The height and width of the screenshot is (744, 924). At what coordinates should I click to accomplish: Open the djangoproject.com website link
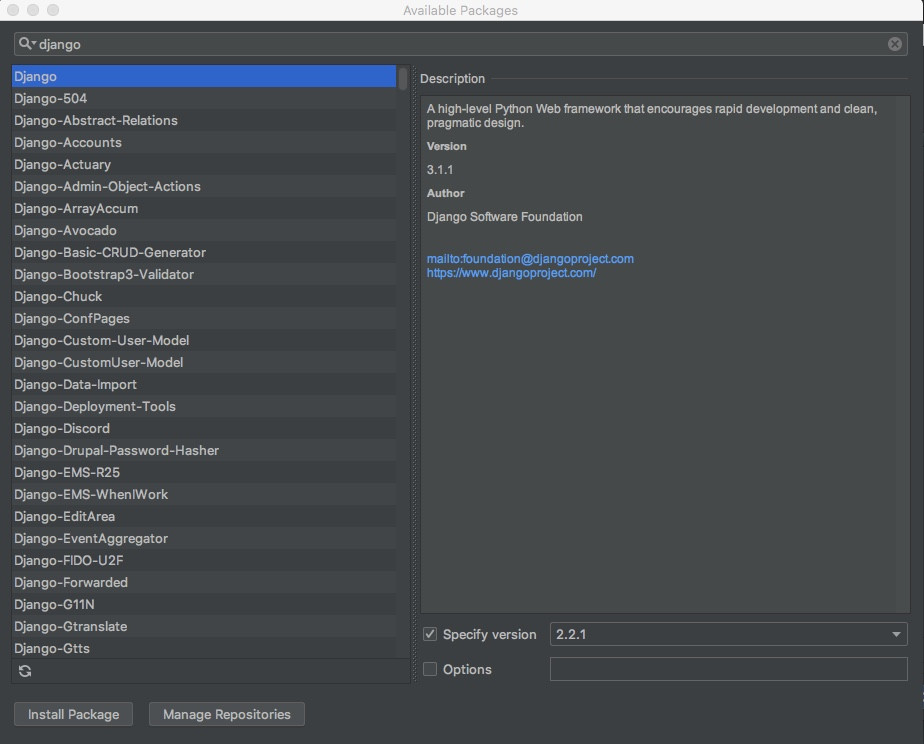512,273
